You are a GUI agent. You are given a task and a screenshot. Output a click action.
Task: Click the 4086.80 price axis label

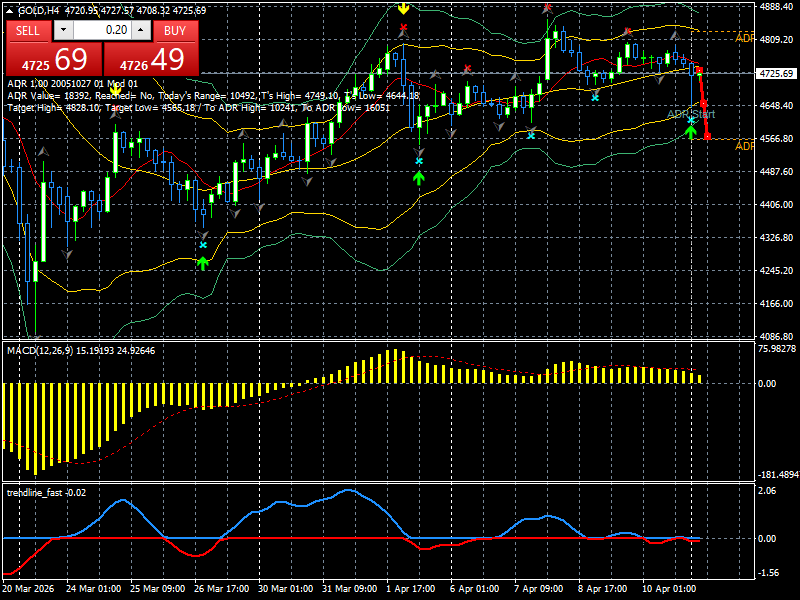point(776,337)
